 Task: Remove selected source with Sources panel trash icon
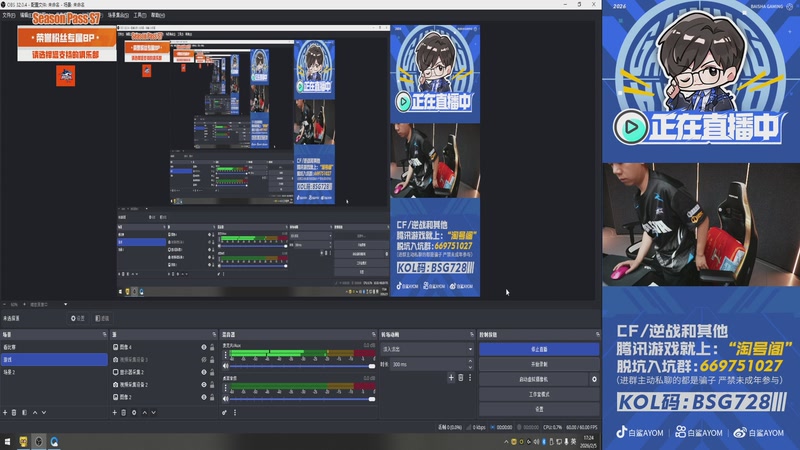[123, 412]
